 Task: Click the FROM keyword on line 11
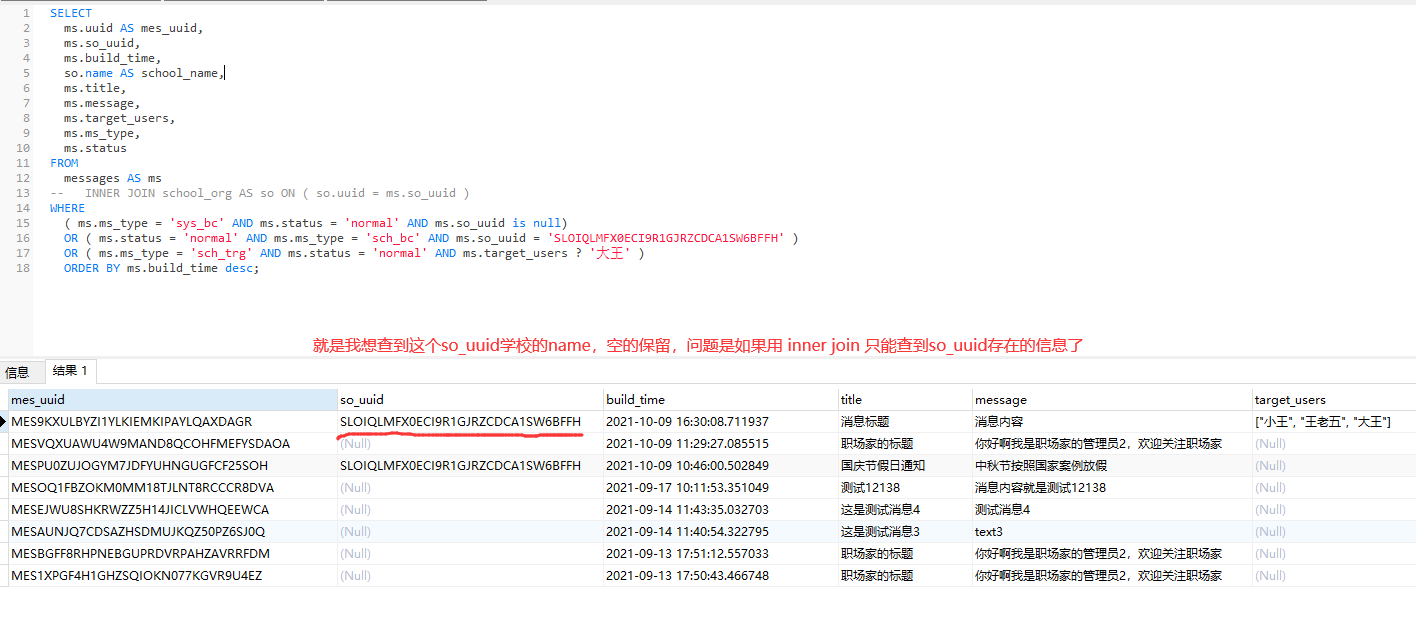tap(64, 163)
